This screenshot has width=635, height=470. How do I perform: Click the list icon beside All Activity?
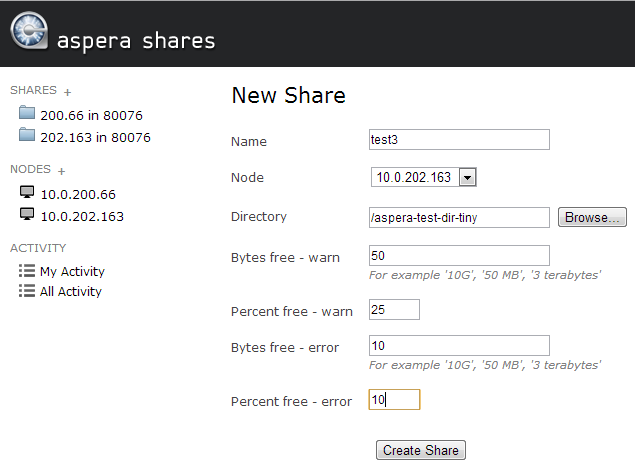(x=27, y=291)
